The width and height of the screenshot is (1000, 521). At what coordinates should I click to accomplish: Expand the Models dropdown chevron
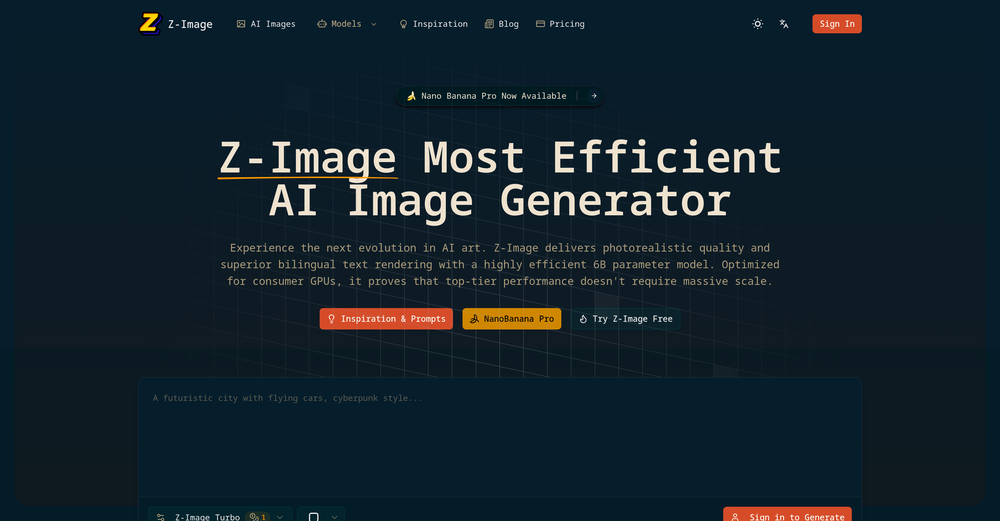click(374, 24)
